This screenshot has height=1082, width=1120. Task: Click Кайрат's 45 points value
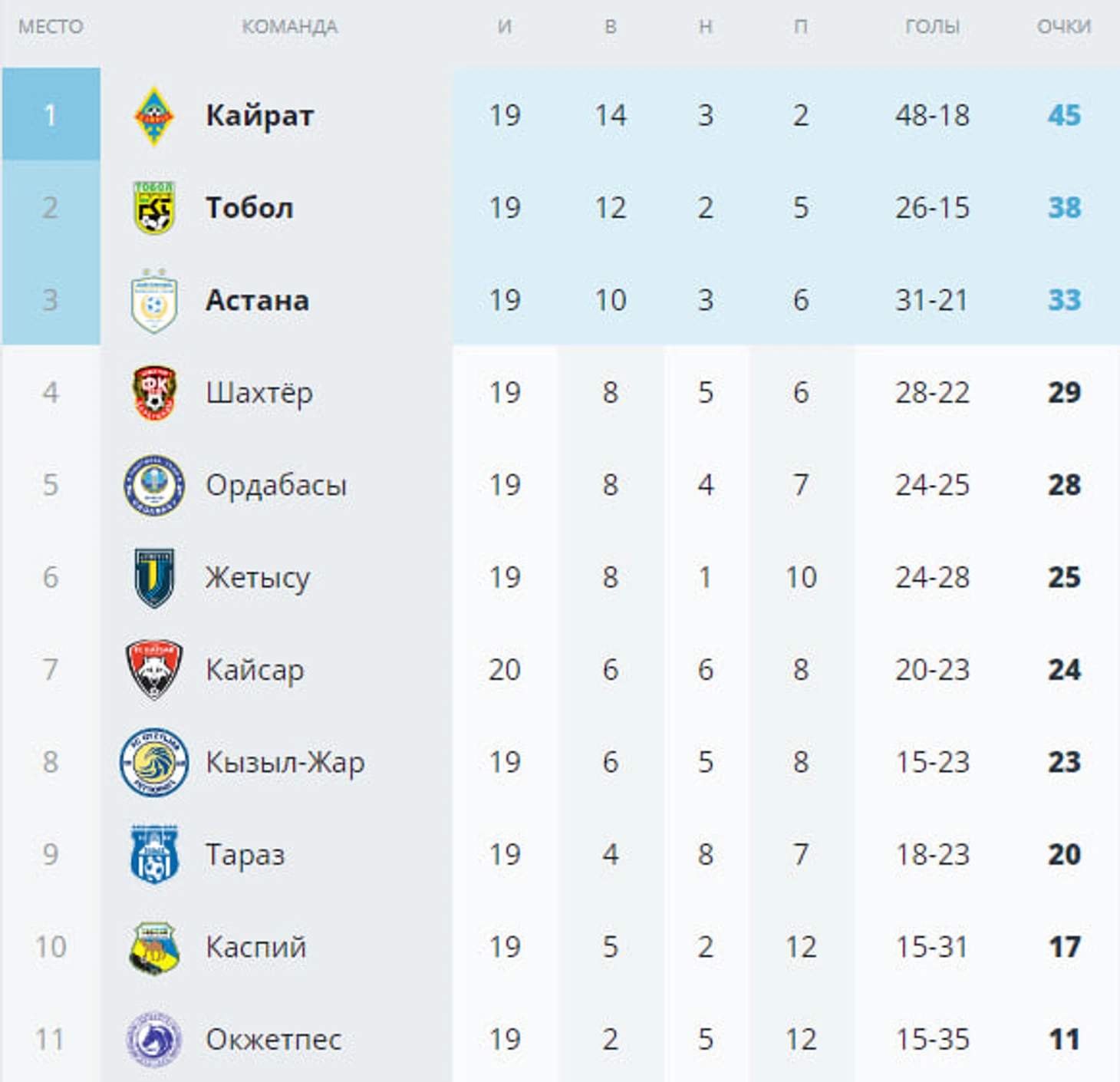point(1064,116)
